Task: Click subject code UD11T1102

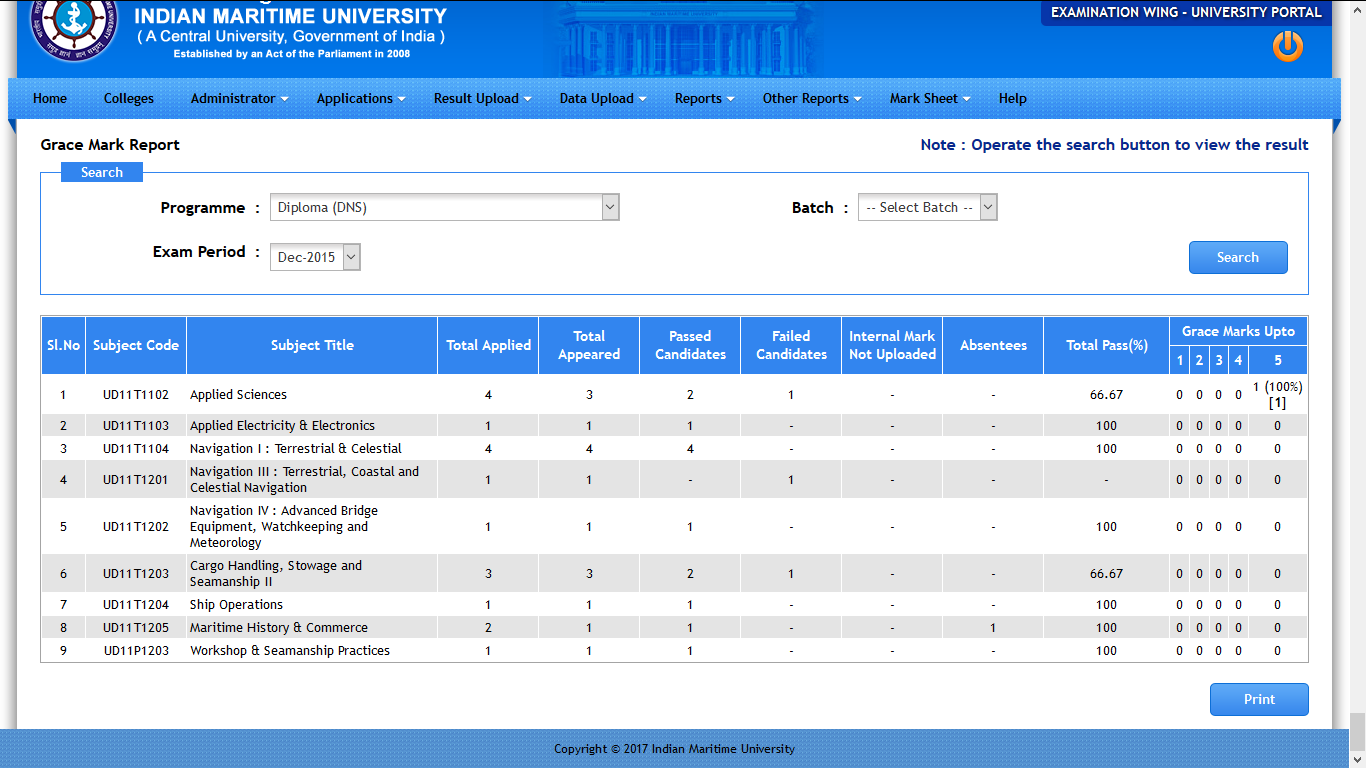Action: pos(136,395)
